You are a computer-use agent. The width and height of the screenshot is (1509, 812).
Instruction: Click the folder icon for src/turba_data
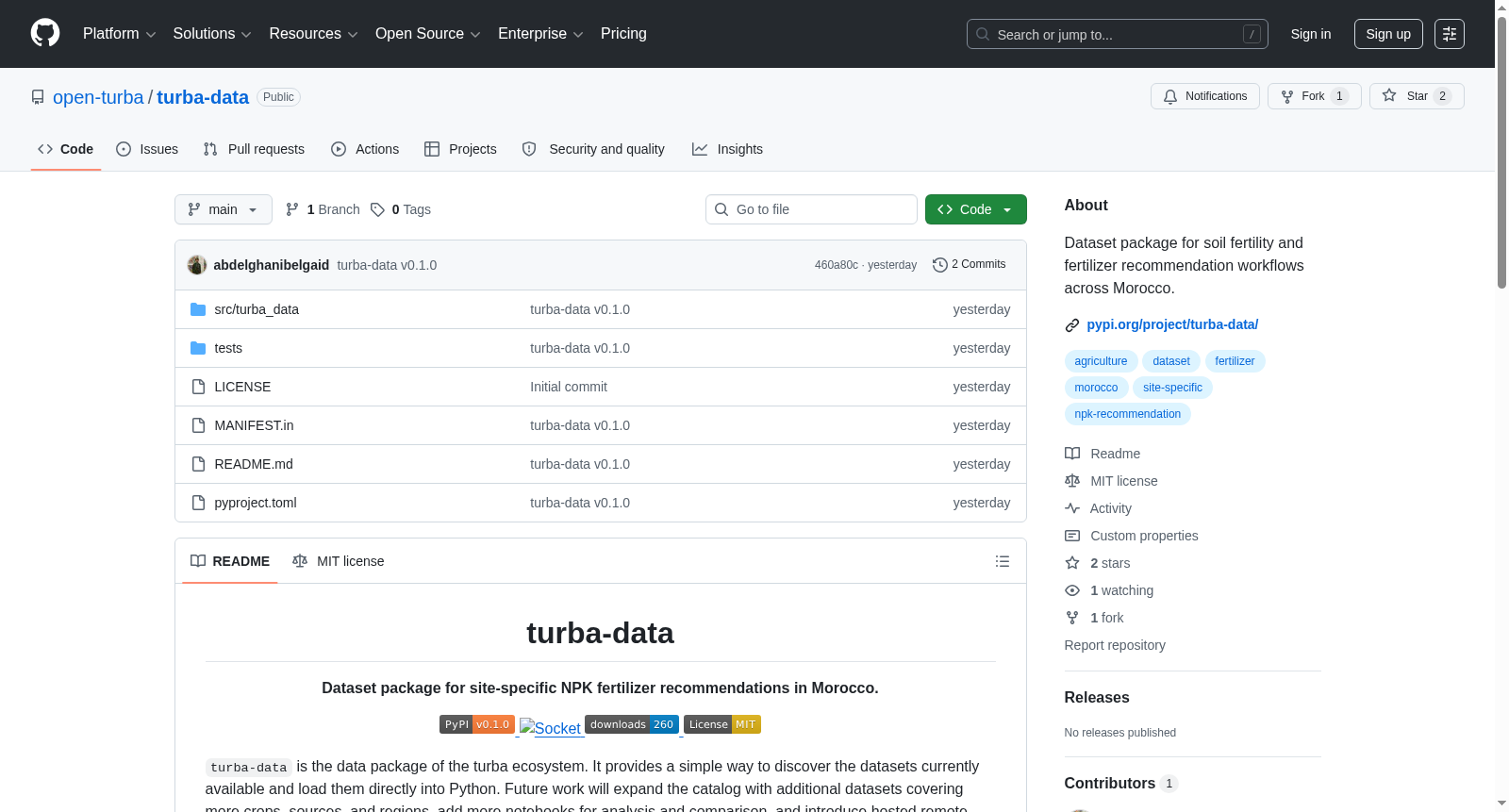(x=198, y=309)
